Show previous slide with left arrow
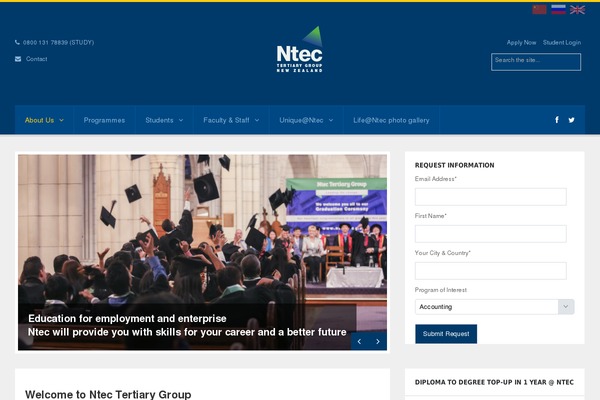 [x=359, y=341]
